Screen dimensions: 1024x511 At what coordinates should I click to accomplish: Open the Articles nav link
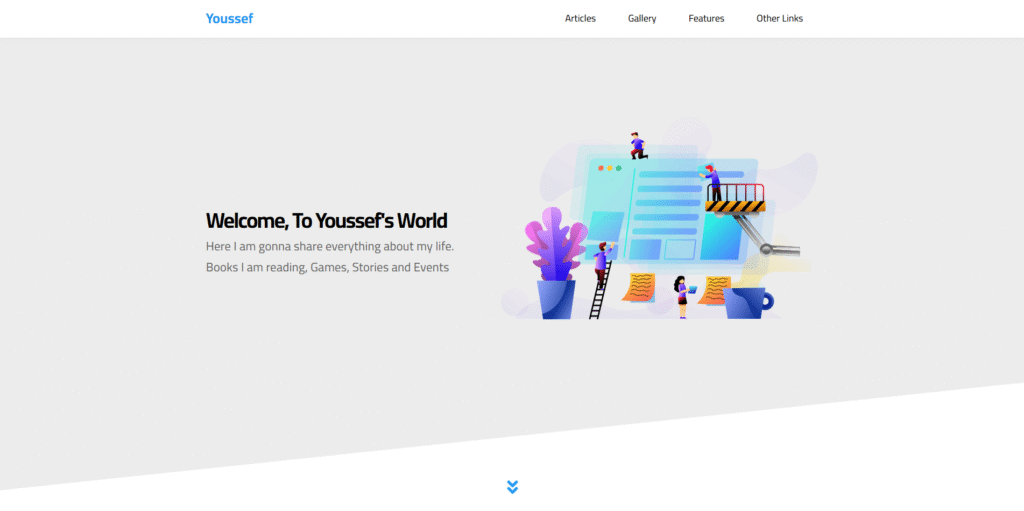point(580,18)
